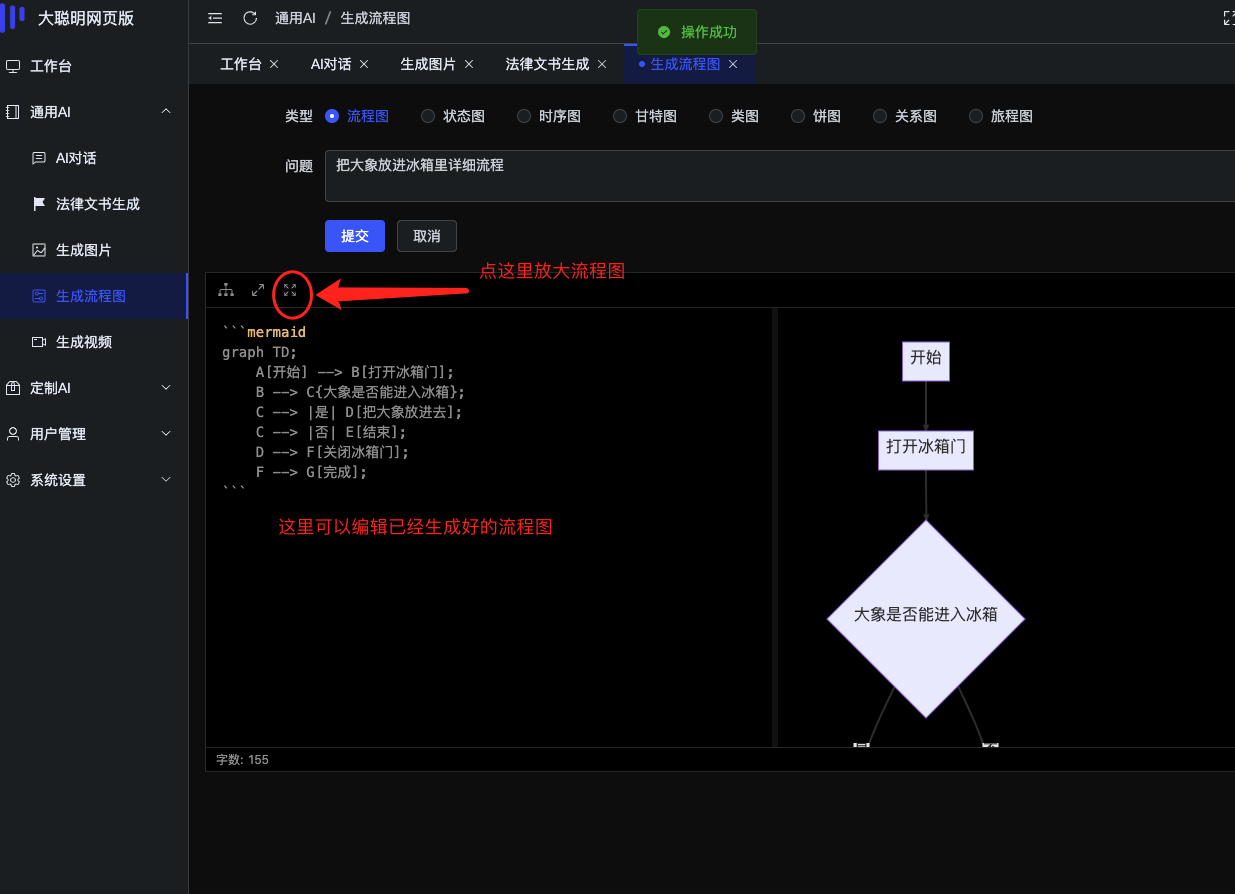Click the 生成流程图 icon in sidebar
Viewport: 1235px width, 894px height.
39,296
